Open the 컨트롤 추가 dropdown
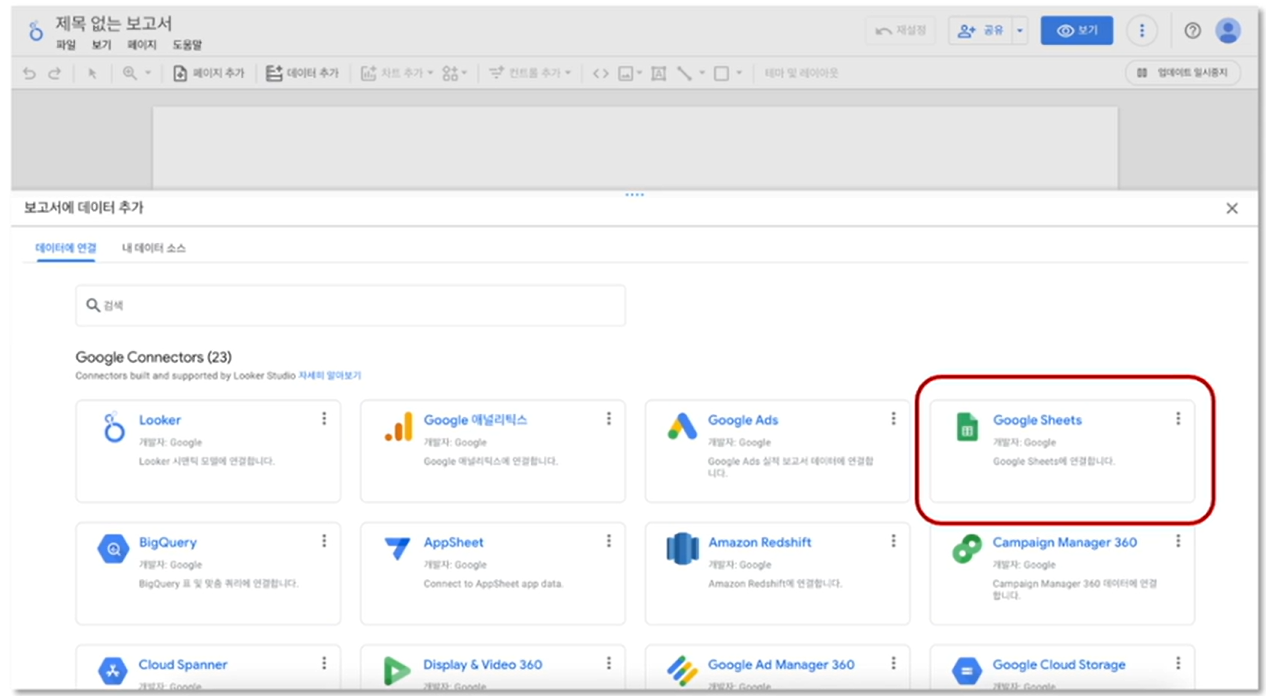The height and width of the screenshot is (696, 1266). click(530, 73)
